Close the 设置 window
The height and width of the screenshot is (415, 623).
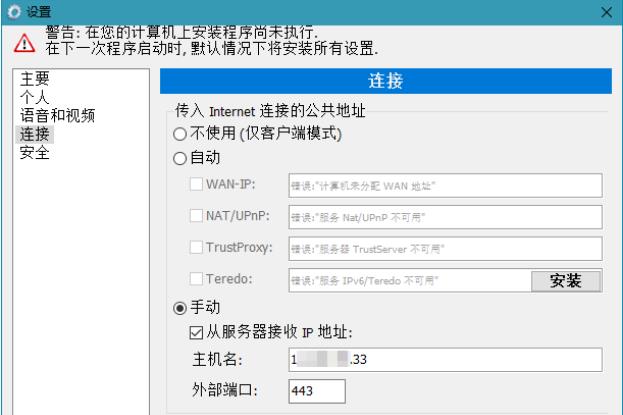click(x=606, y=12)
